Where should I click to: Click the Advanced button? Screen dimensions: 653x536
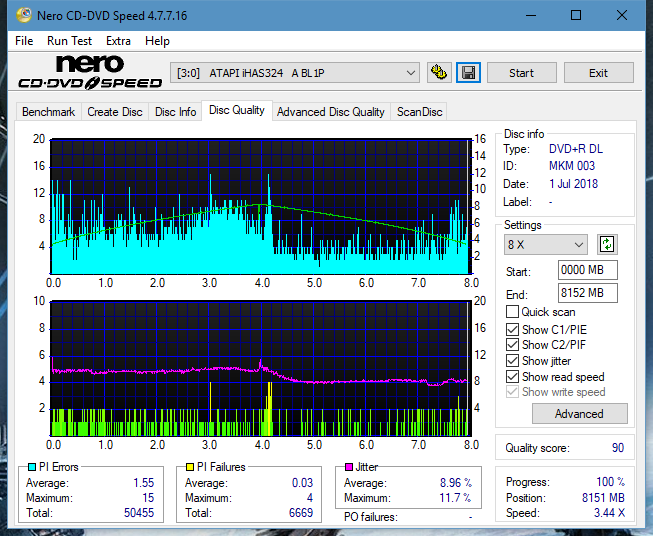pos(579,413)
